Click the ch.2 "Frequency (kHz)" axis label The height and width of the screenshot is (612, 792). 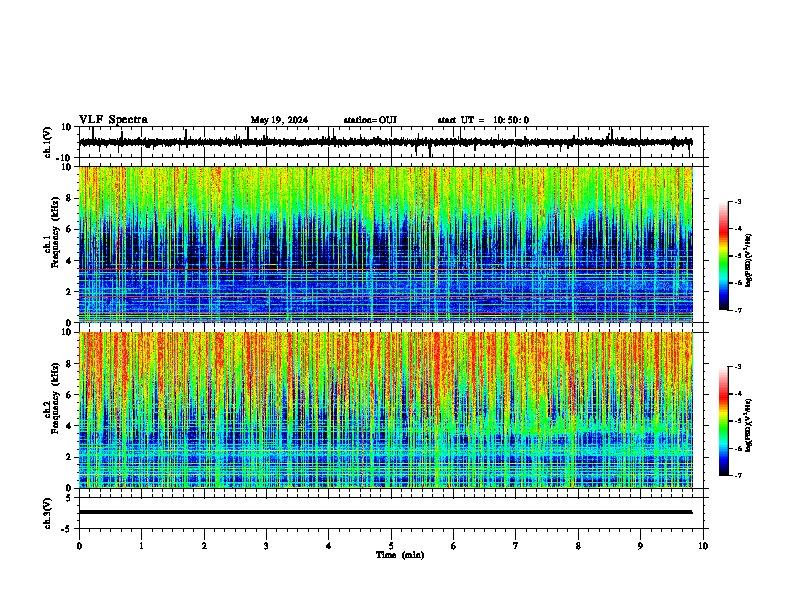55,398
